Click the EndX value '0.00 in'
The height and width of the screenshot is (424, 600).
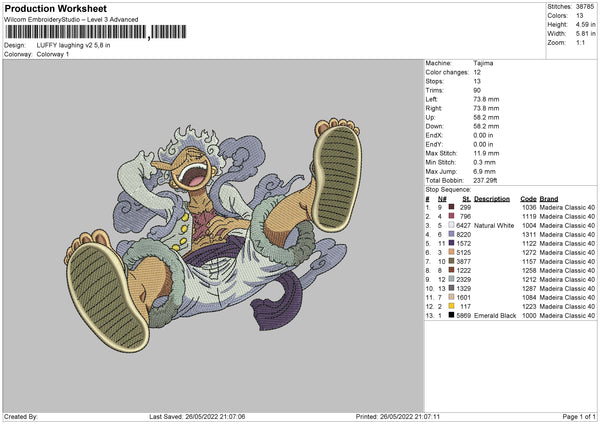click(x=483, y=135)
